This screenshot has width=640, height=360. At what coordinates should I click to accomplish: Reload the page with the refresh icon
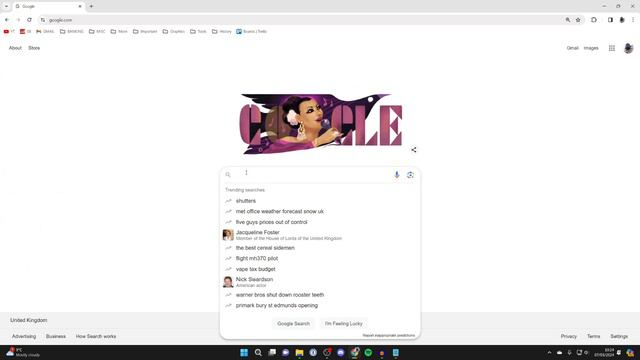point(29,20)
